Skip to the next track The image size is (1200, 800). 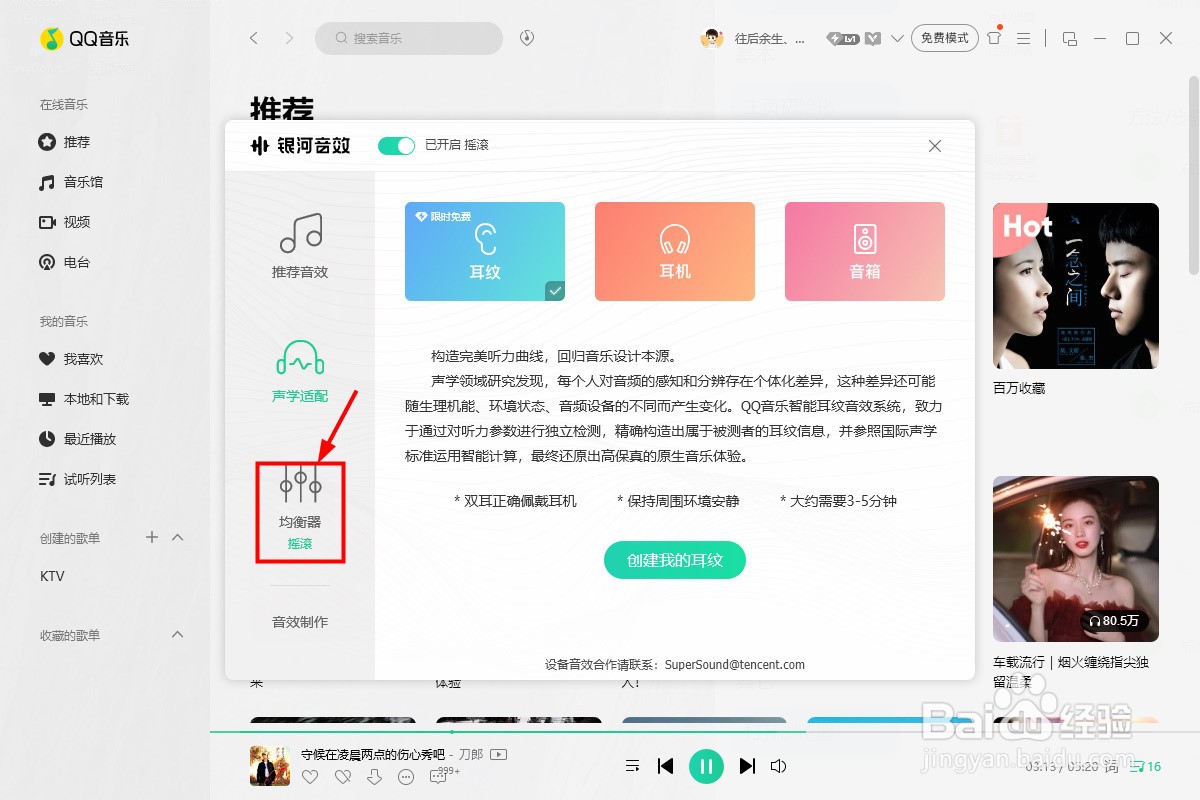747,766
